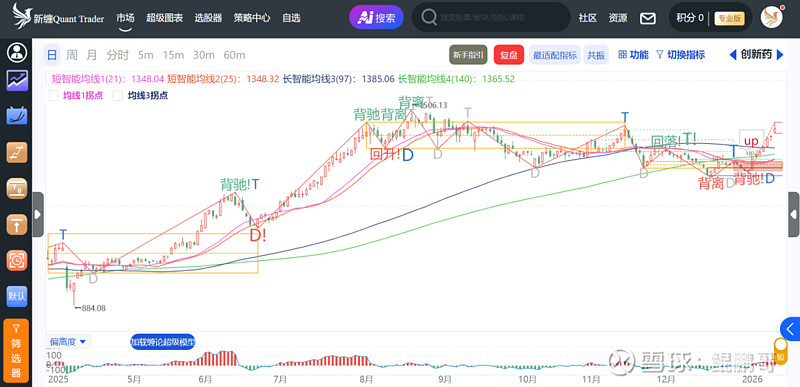The height and width of the screenshot is (387, 800).
Task: Click the 背驰!T marker in June
Action: tap(240, 184)
